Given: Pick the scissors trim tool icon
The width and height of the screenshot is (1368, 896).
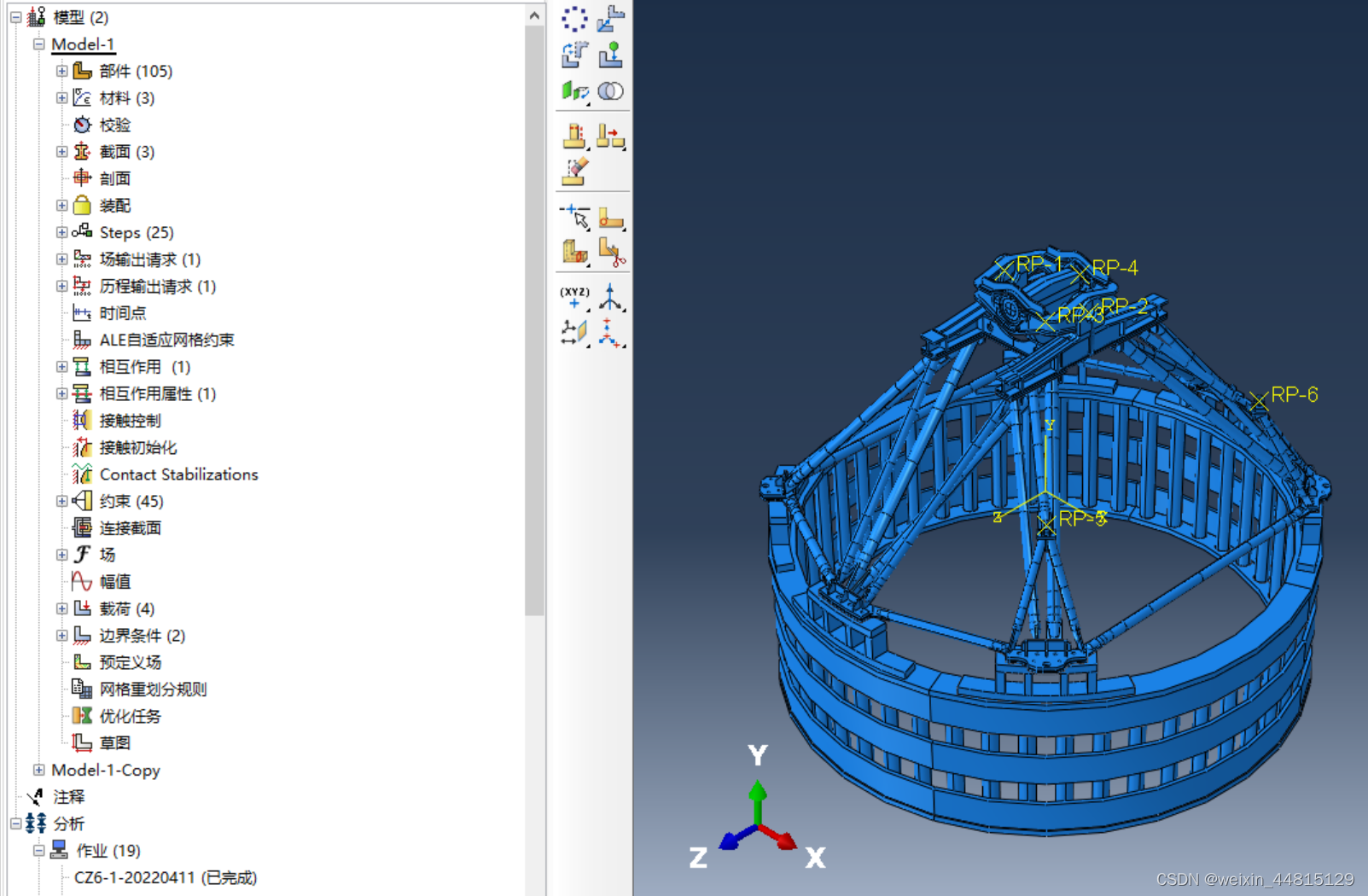Looking at the screenshot, I should pos(611,252).
